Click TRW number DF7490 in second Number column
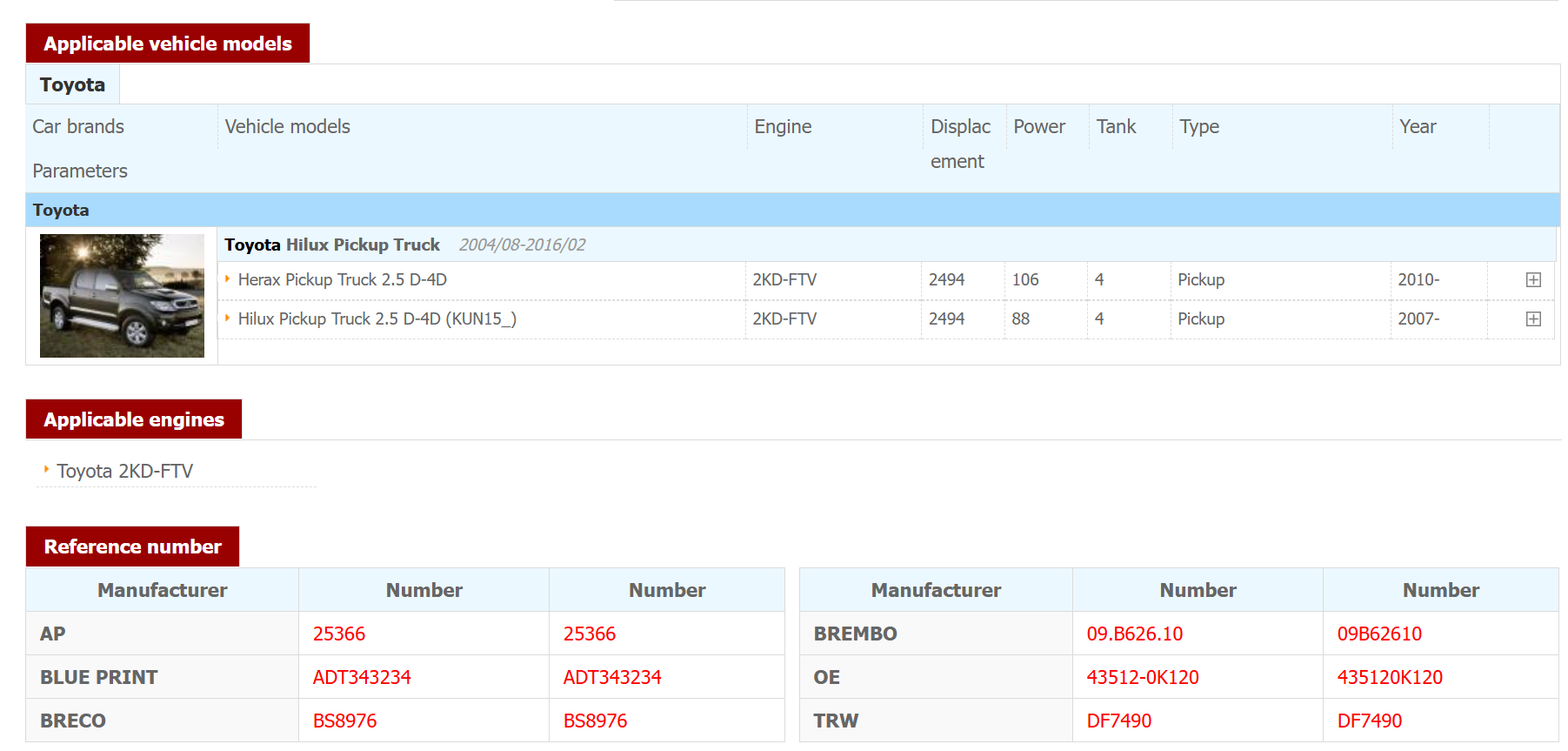Image resolution: width=1568 pixels, height=751 pixels. pyautogui.click(x=1370, y=721)
